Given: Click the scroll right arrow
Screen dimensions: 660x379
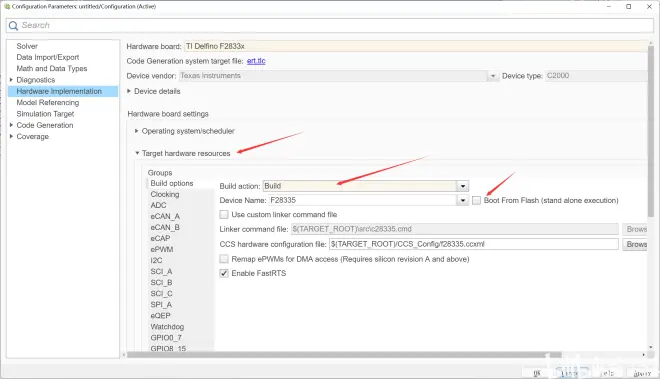Looking at the screenshot, I should [644, 355].
